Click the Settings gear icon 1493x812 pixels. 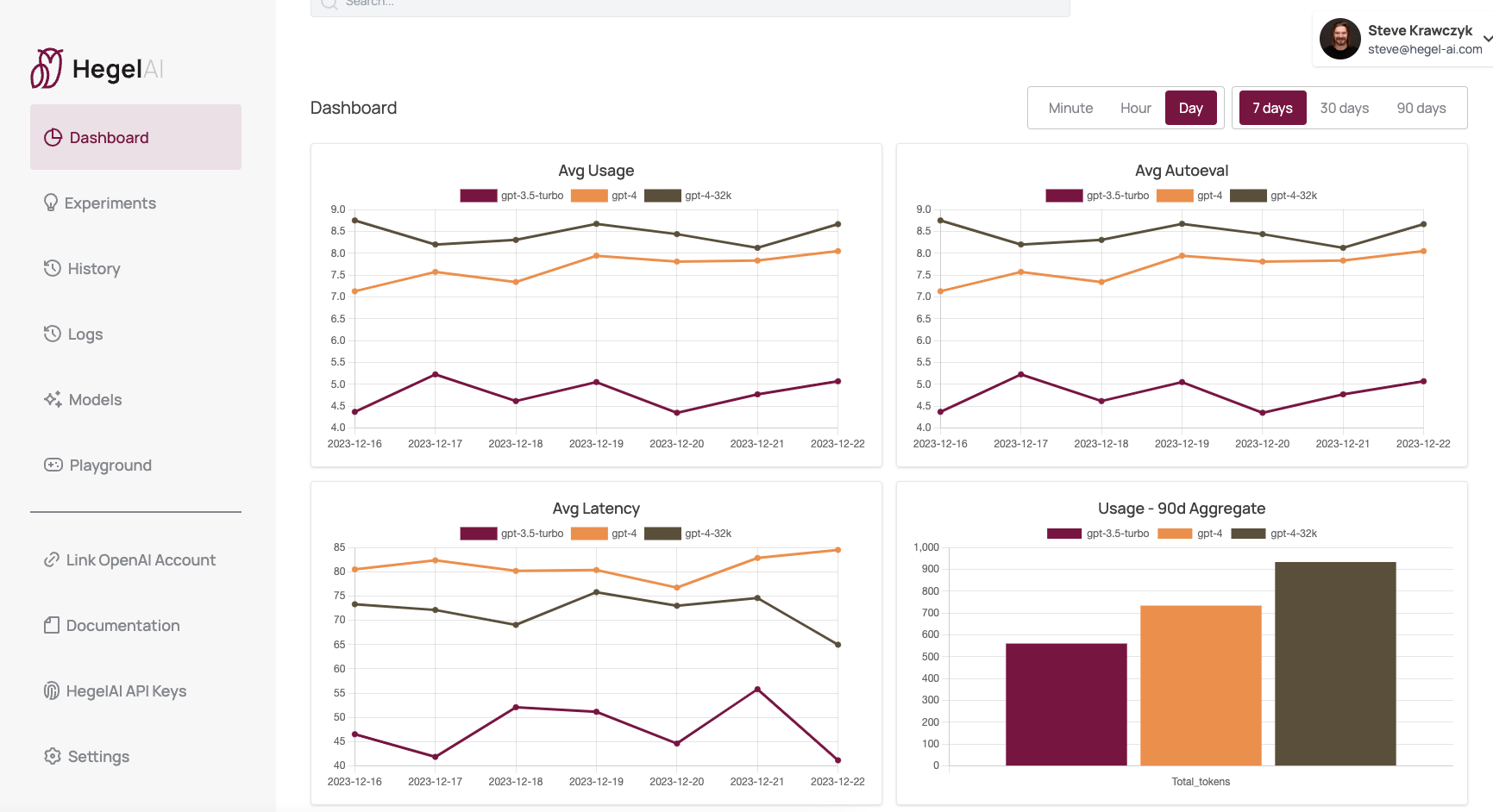click(x=53, y=756)
